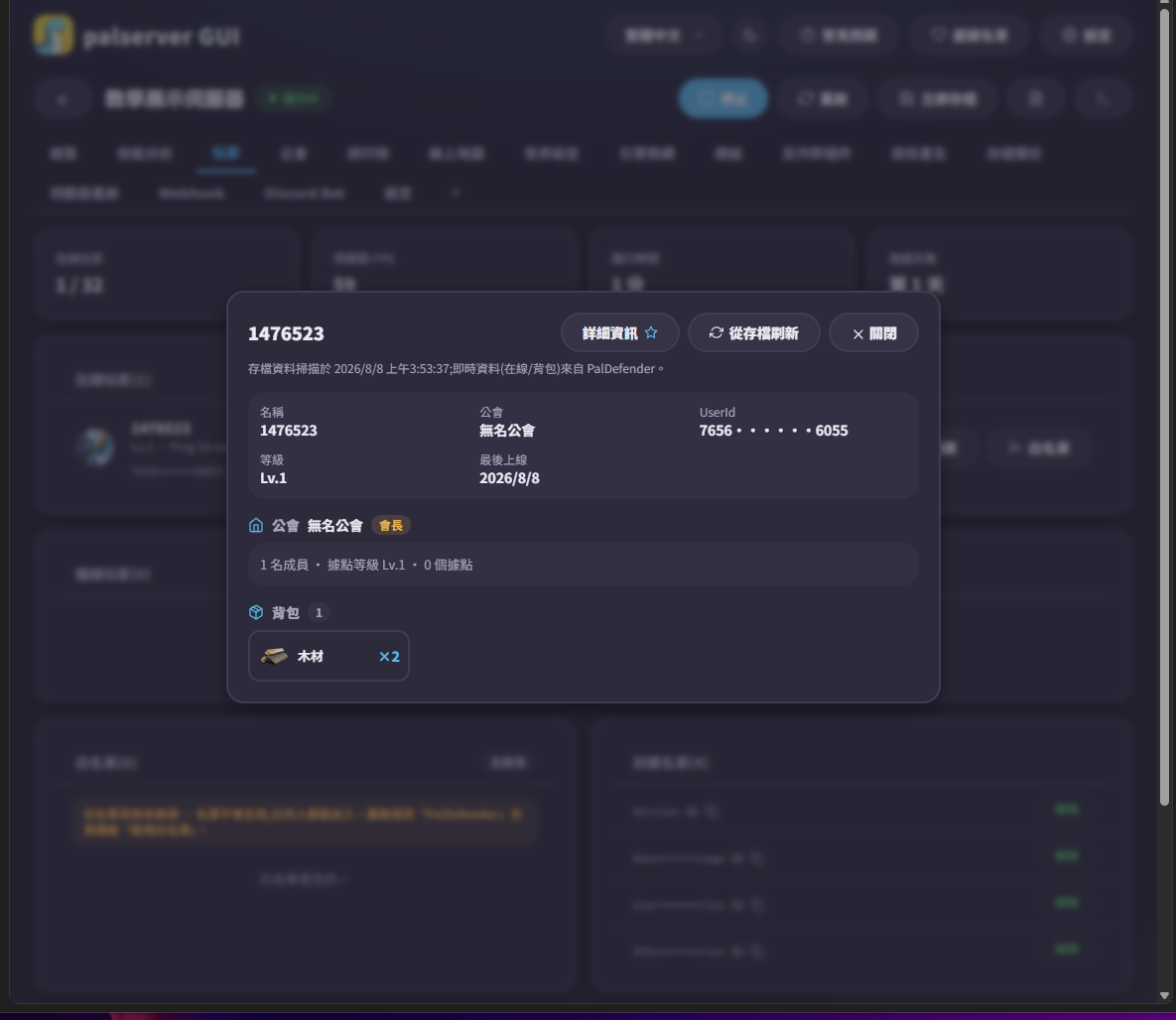Expand the small chevron after the last tab
This screenshot has height=1020, width=1176.
455,193
